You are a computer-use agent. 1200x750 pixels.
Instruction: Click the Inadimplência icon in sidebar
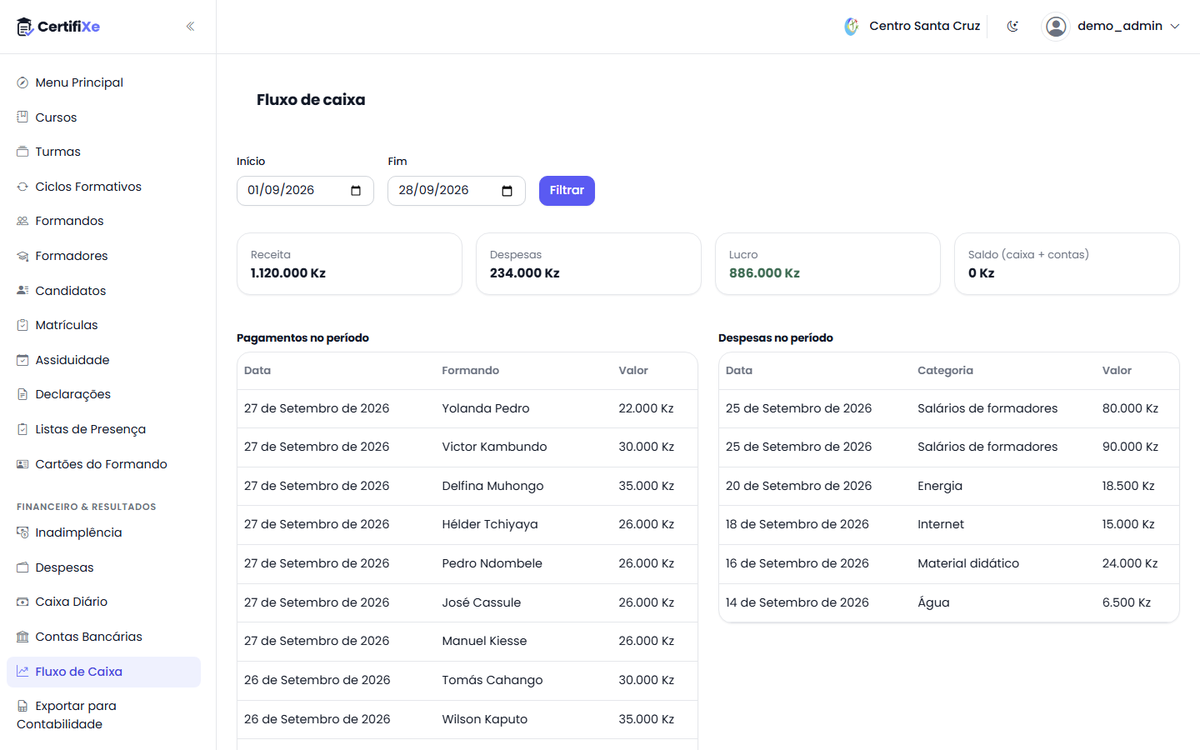(23, 533)
